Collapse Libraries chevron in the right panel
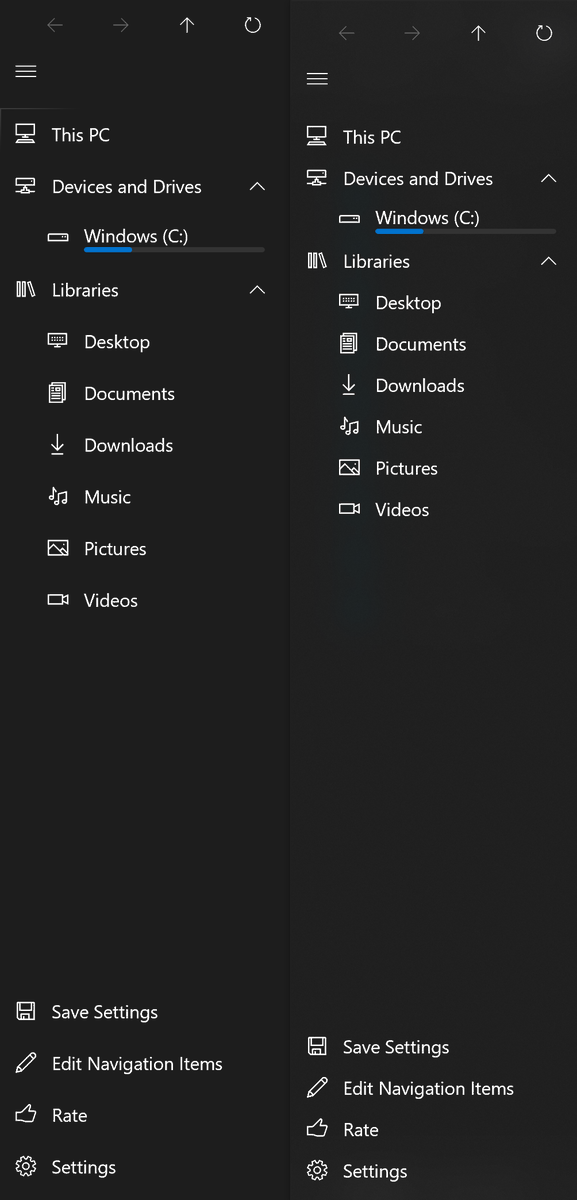The image size is (577, 1200). [548, 261]
